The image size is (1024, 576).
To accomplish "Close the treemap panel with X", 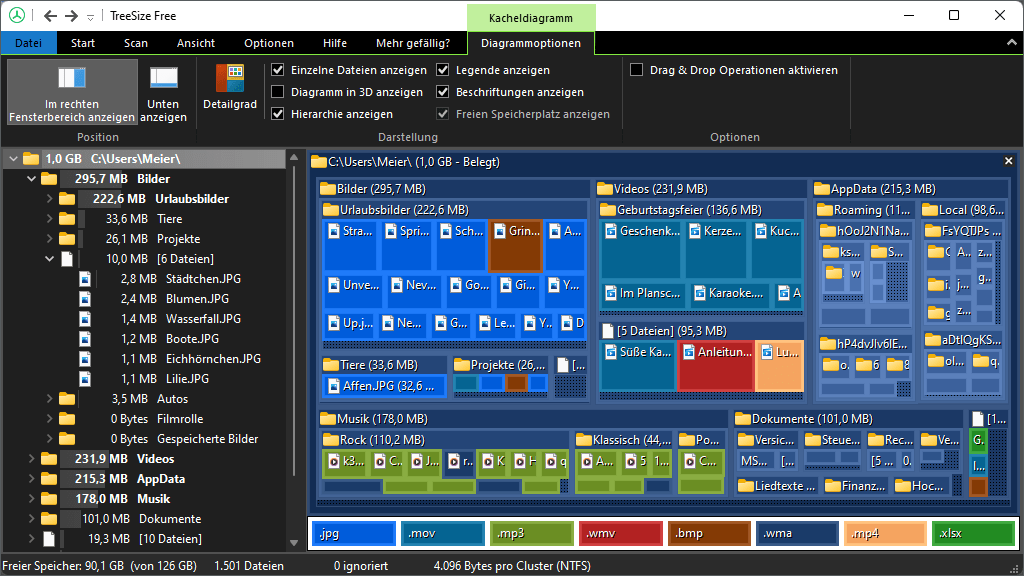I will click(x=1008, y=161).
